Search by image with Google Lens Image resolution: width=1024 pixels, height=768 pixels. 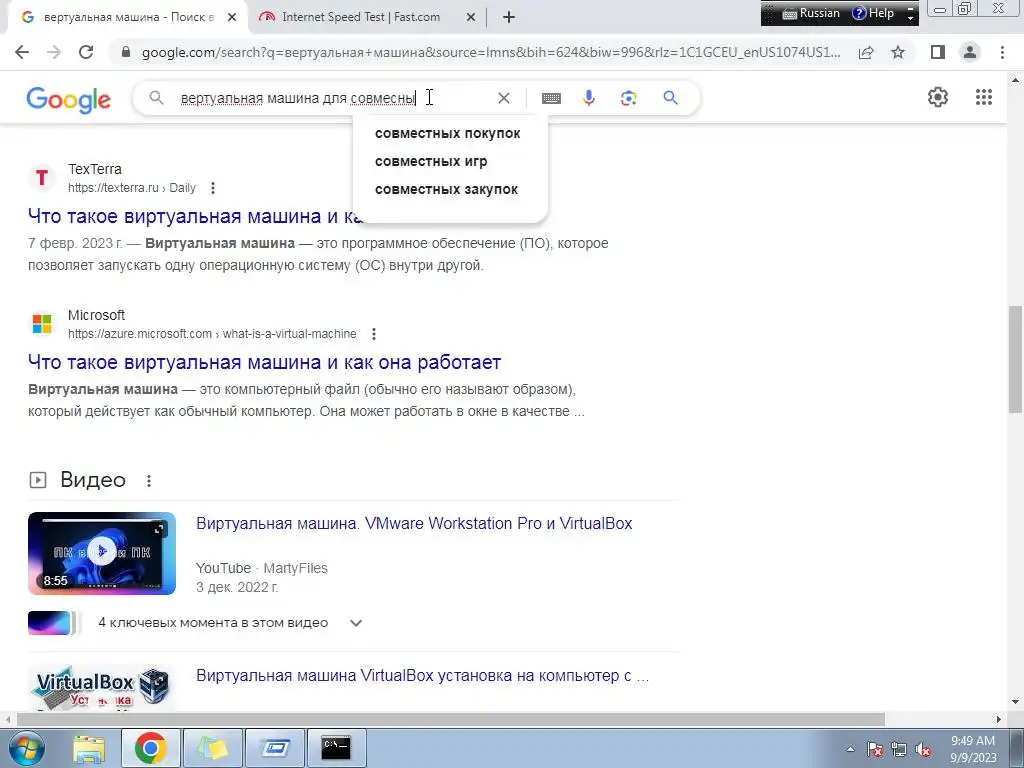click(x=628, y=98)
